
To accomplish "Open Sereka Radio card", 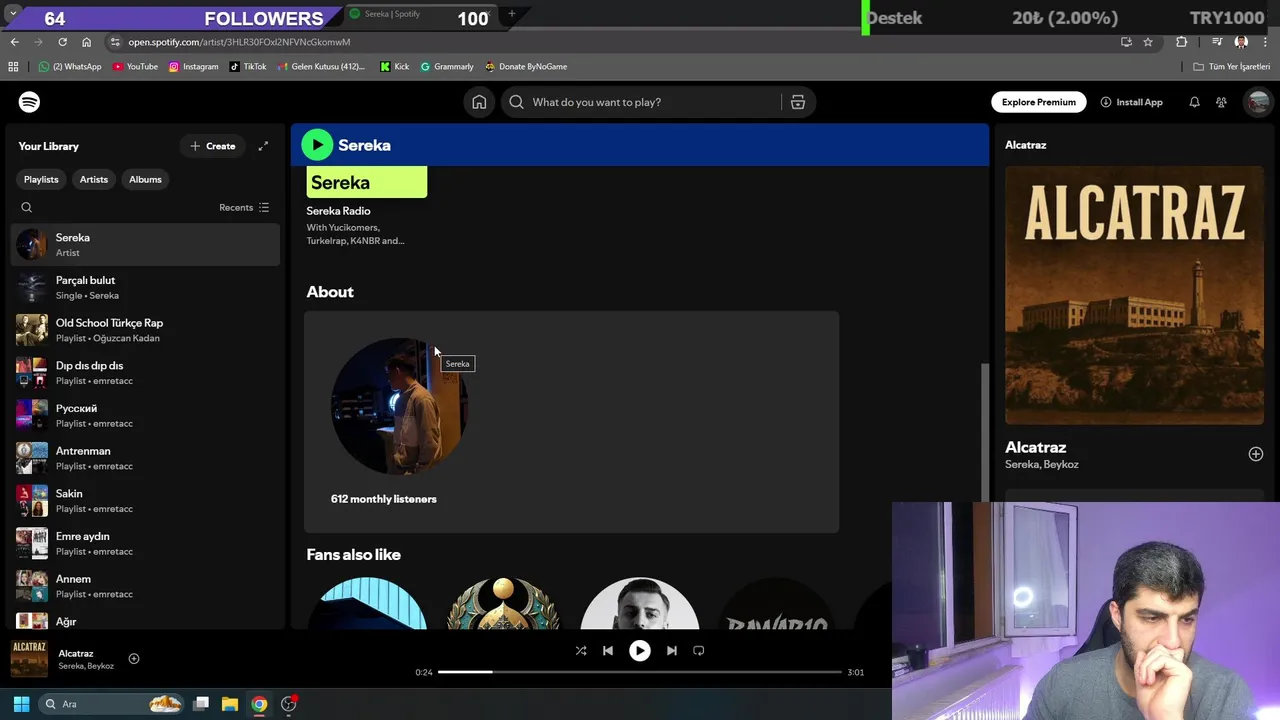I will point(367,208).
